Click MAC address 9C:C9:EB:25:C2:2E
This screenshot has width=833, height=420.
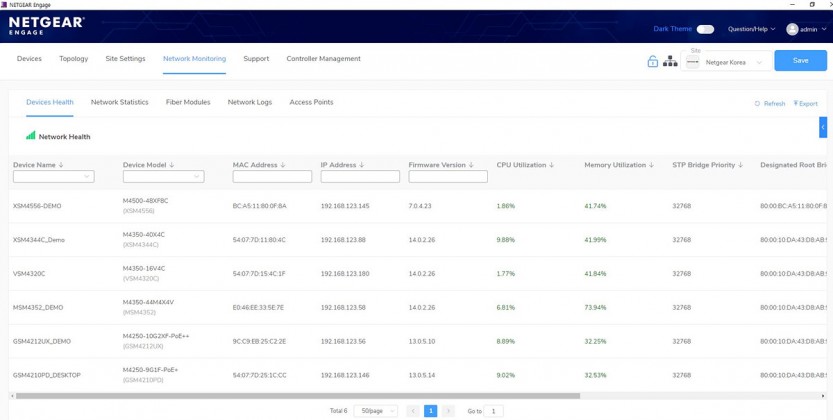[259, 341]
